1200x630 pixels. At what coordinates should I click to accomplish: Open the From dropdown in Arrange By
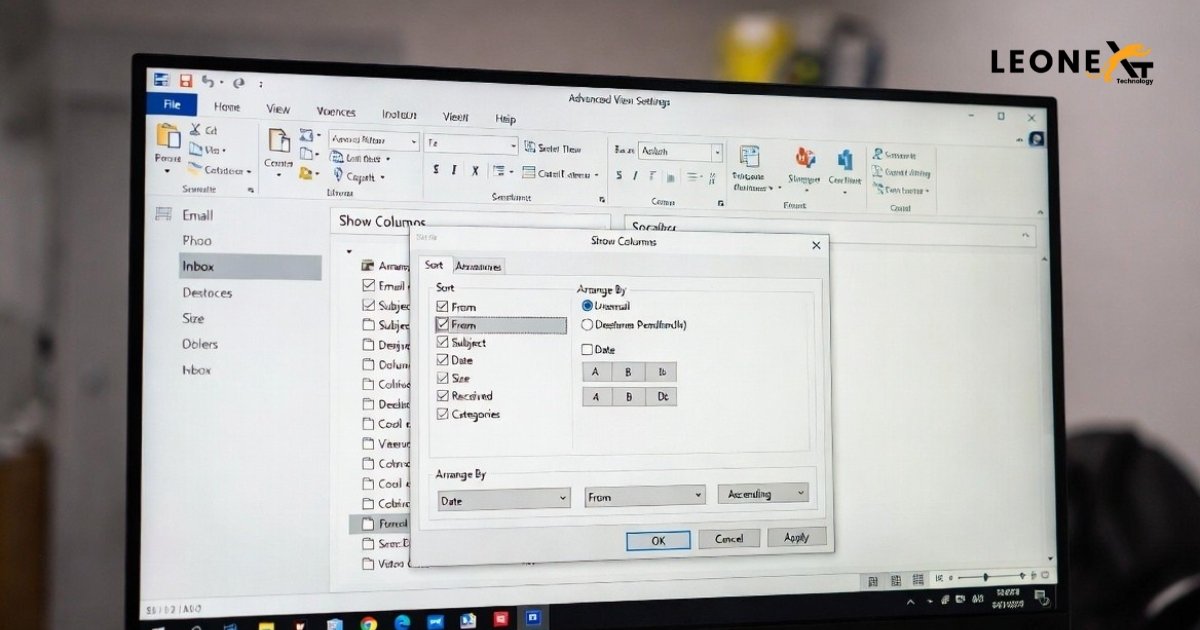coord(645,496)
